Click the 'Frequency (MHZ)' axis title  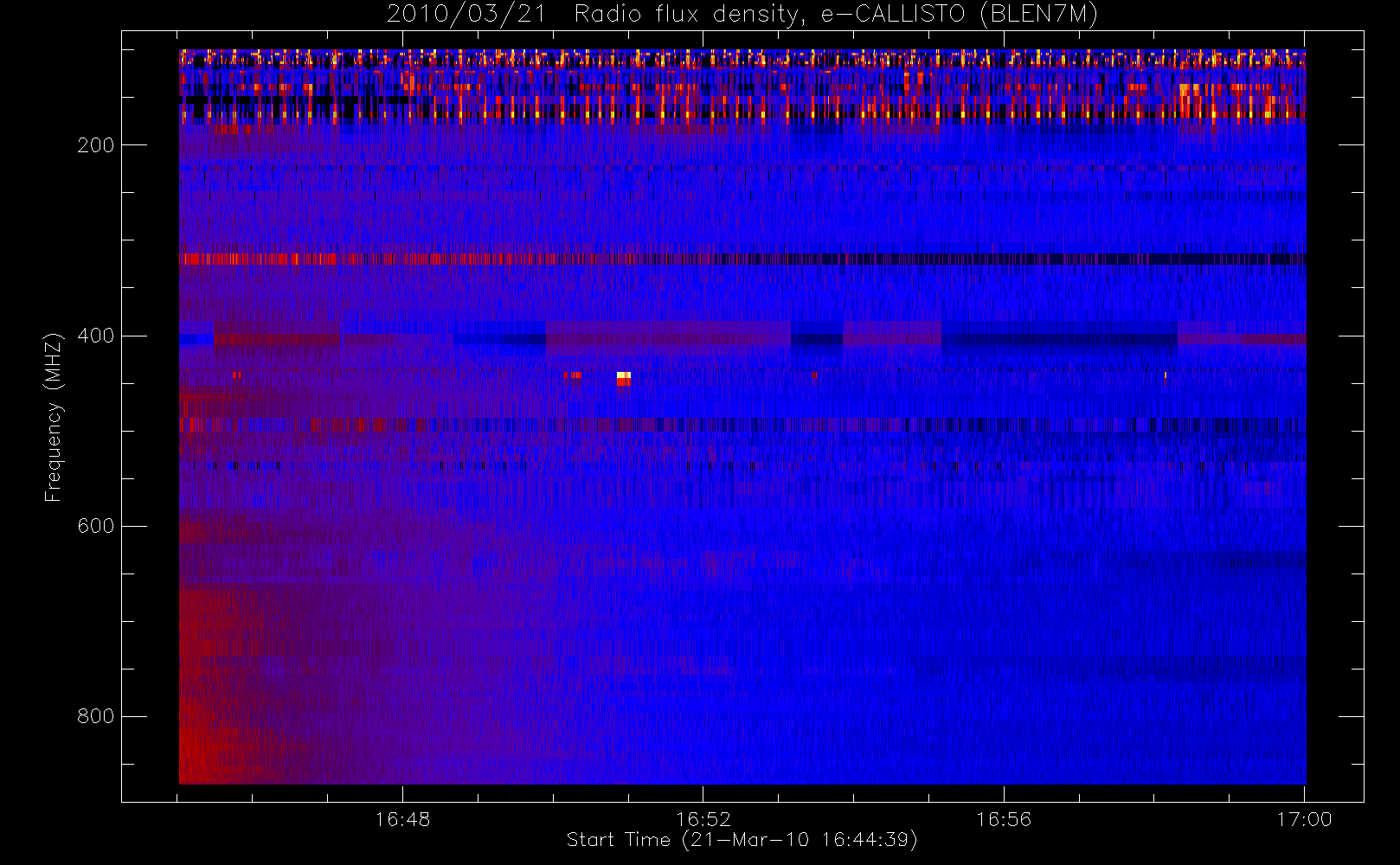pos(54,417)
